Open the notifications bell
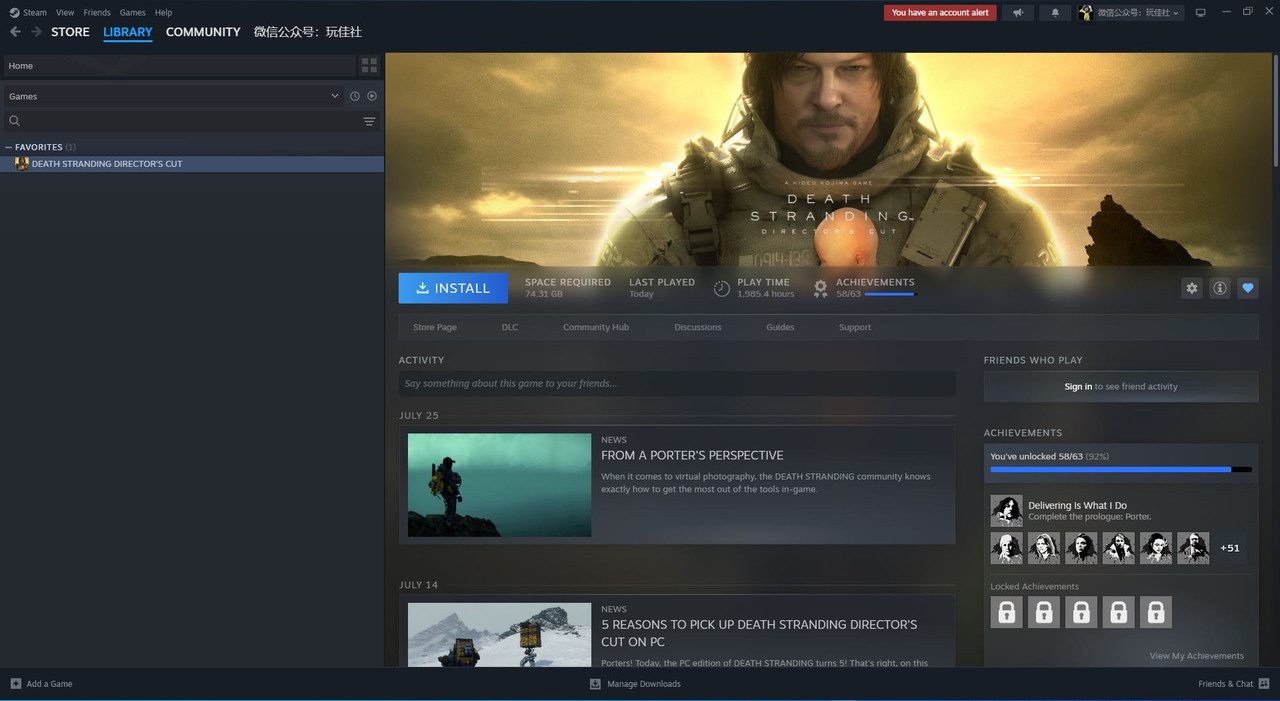This screenshot has height=701, width=1280. click(1055, 13)
